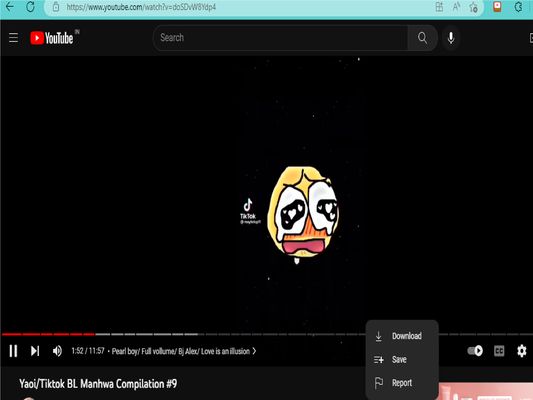
Task: Select the YouTube URL in the address bar
Action: (141, 7)
